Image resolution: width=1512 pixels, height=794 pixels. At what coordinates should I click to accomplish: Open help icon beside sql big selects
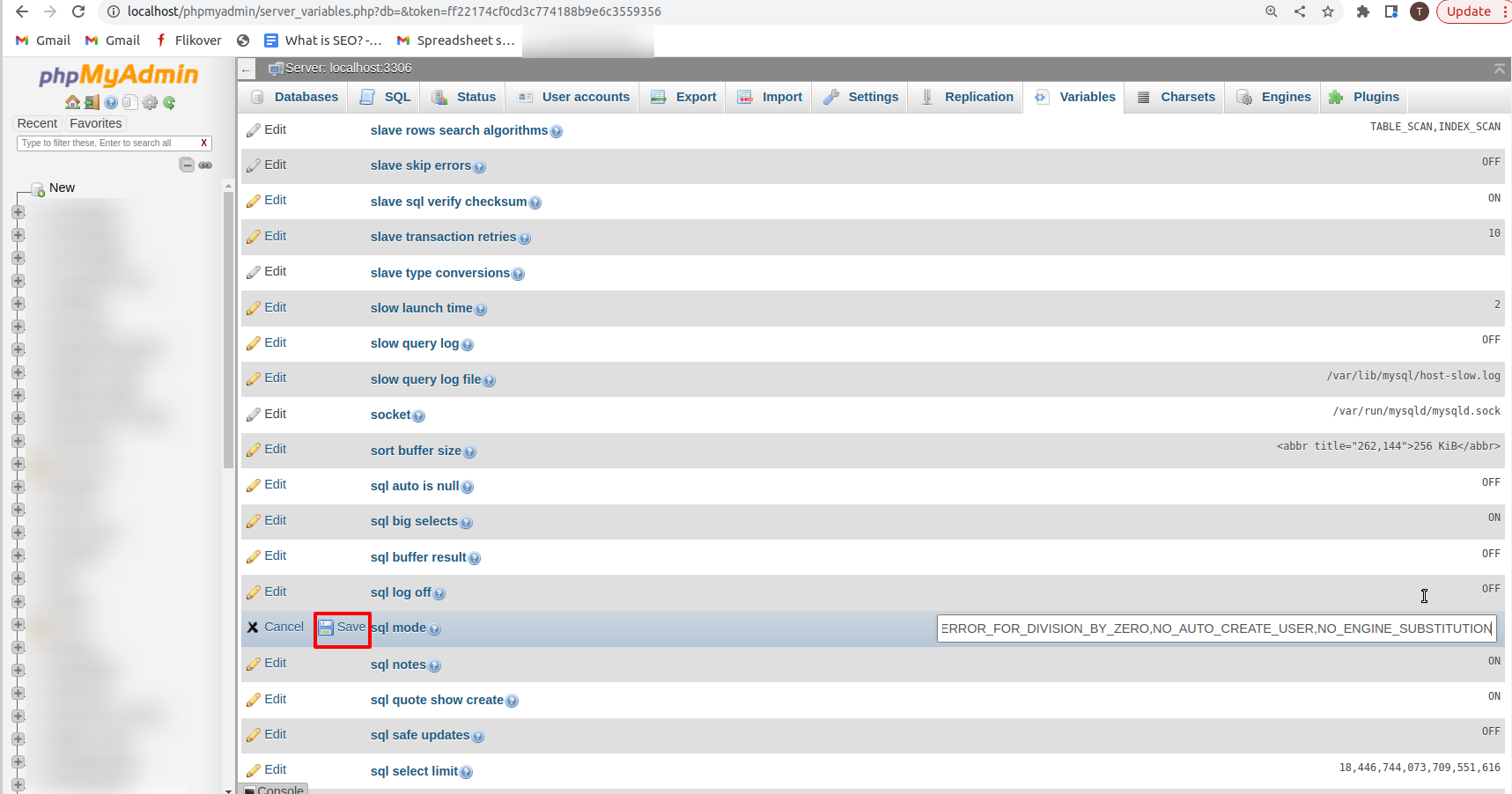click(466, 522)
